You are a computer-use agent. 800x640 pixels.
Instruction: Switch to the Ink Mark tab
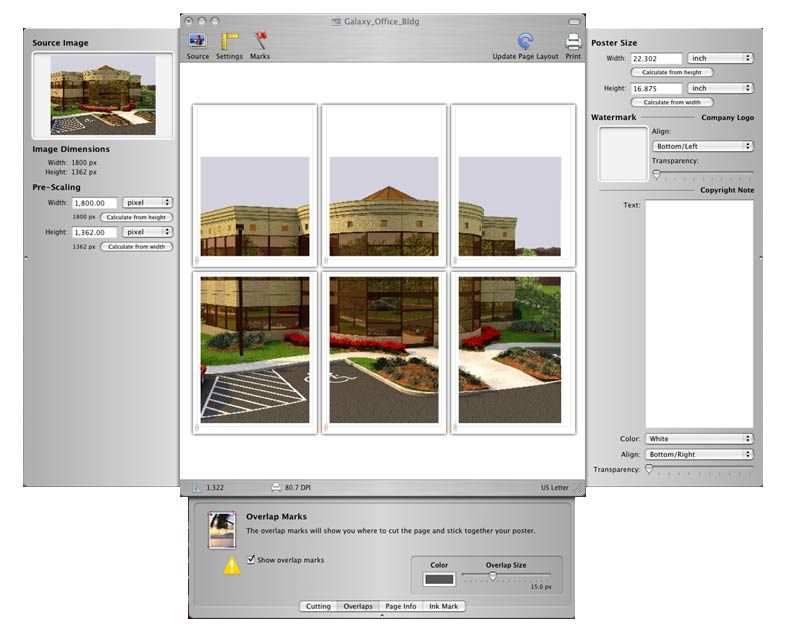point(443,606)
